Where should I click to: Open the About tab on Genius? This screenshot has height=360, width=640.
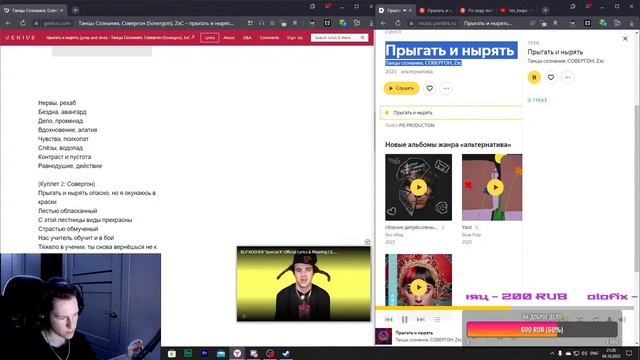pos(229,38)
